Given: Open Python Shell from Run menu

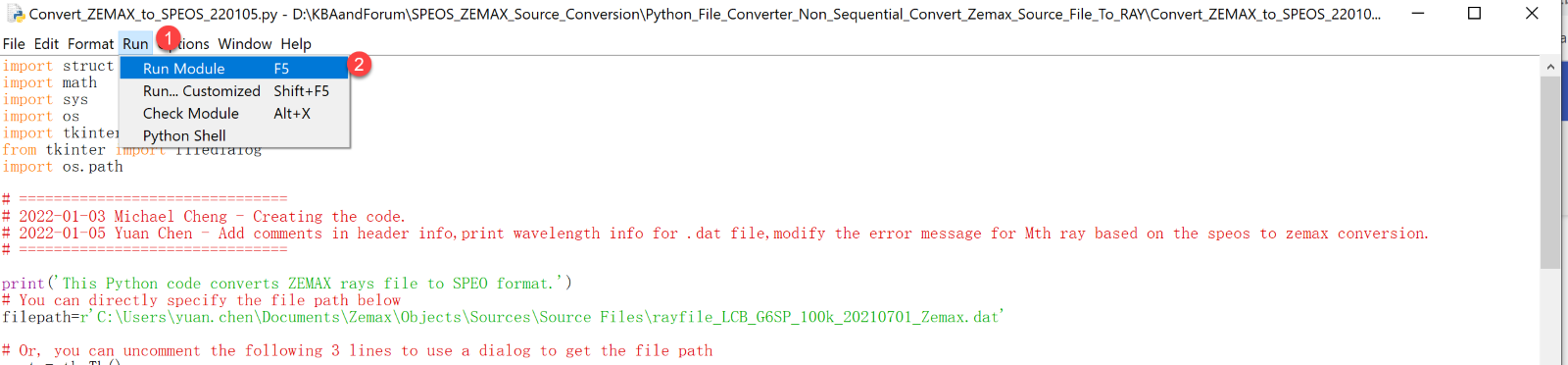Looking at the screenshot, I should [x=234, y=135].
